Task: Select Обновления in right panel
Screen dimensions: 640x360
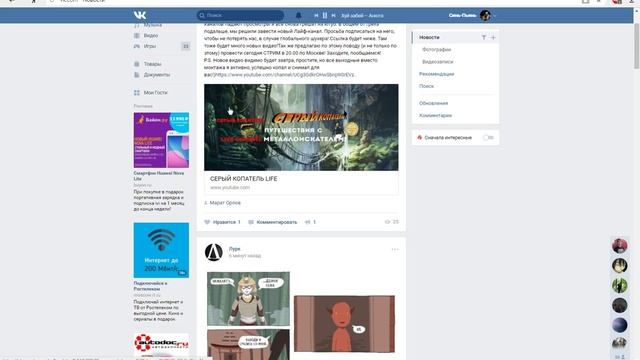Action: point(433,103)
